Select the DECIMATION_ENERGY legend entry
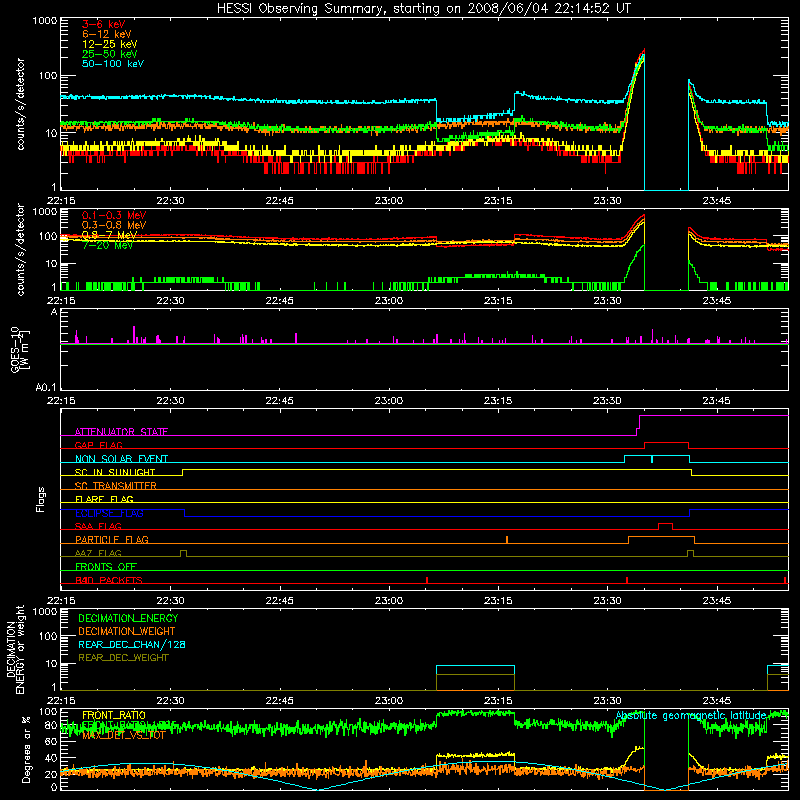This screenshot has width=800, height=800. point(128,618)
